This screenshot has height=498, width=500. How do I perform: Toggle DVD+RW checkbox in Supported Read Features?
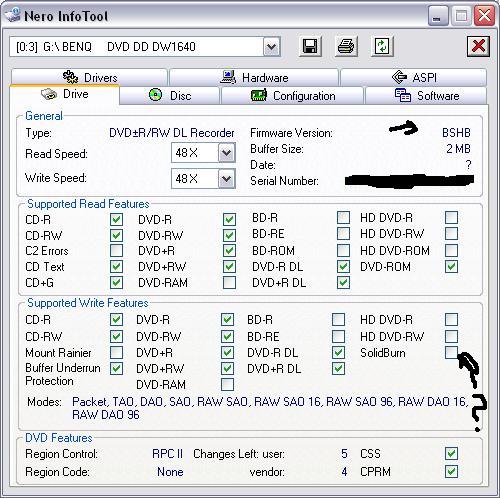229,267
